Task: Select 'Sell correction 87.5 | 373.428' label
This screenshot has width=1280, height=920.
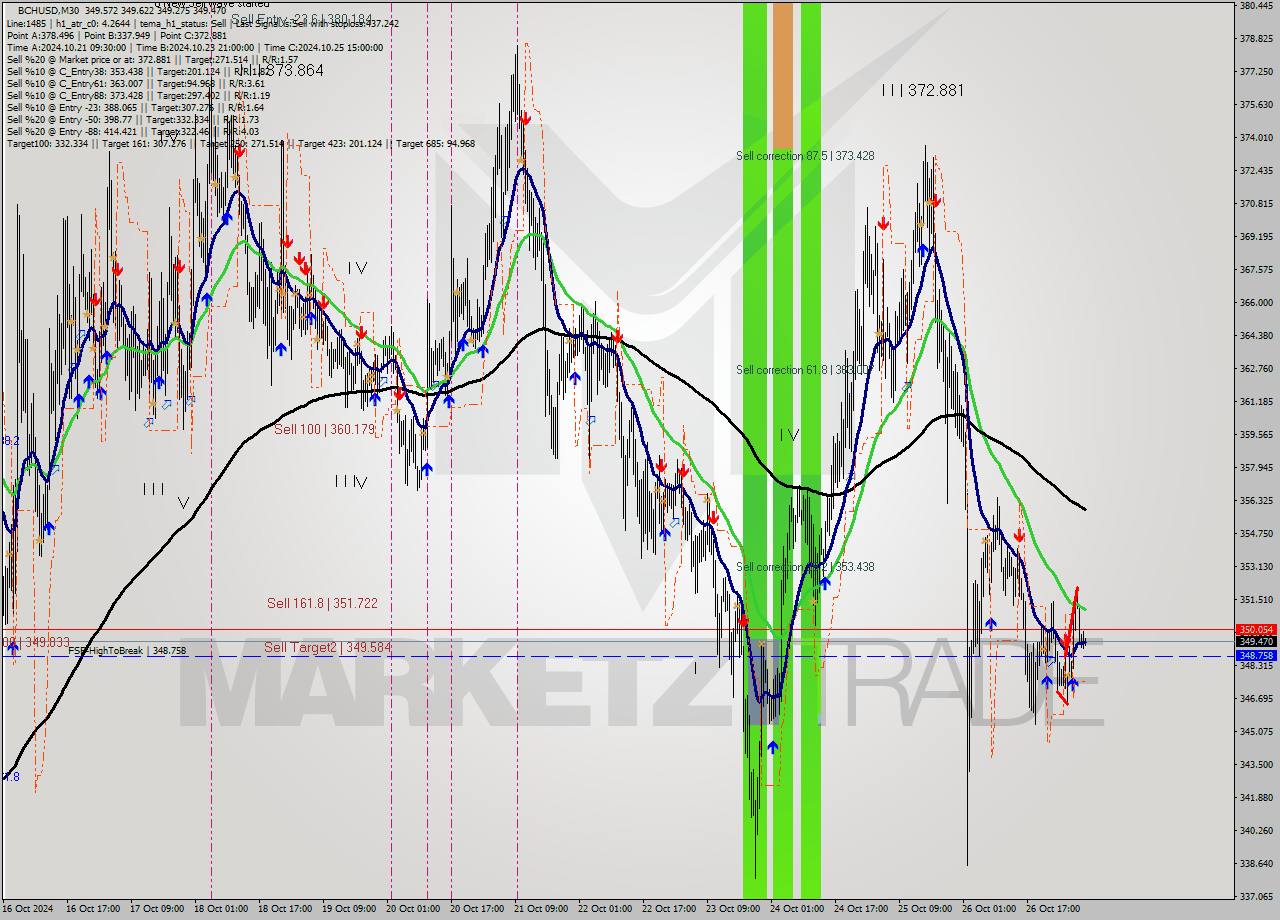Action: tap(805, 156)
